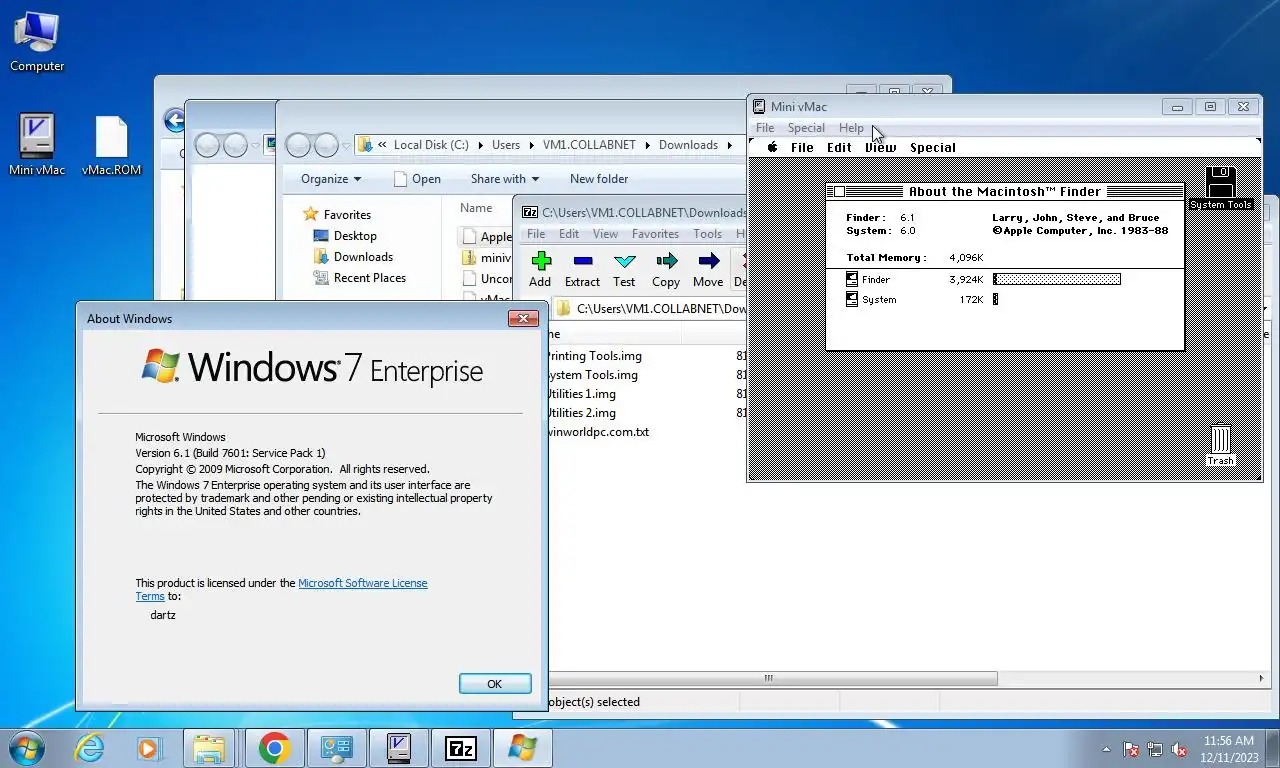This screenshot has width=1280, height=768.
Task: Expand arrow after VM1.COLLABNET breadcrumb
Action: [646, 145]
